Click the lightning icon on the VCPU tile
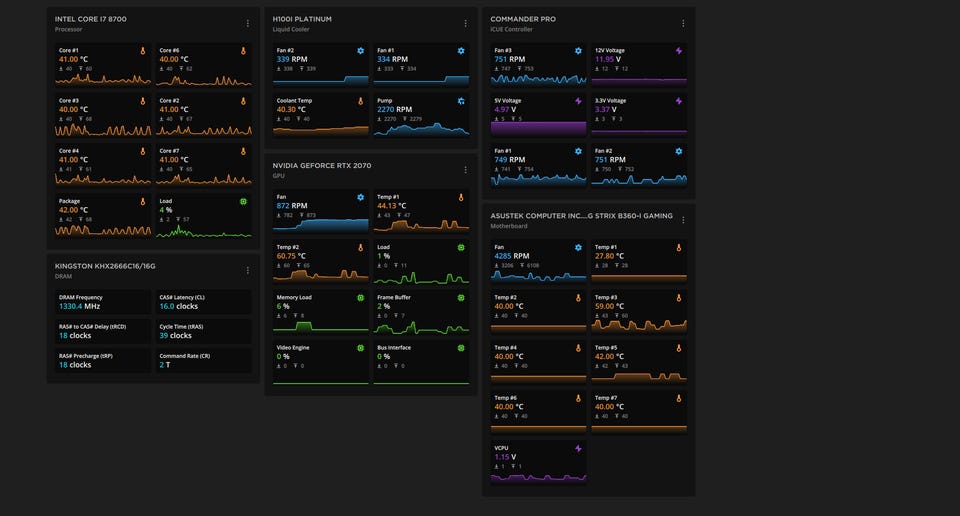This screenshot has height=516, width=960. click(x=578, y=448)
